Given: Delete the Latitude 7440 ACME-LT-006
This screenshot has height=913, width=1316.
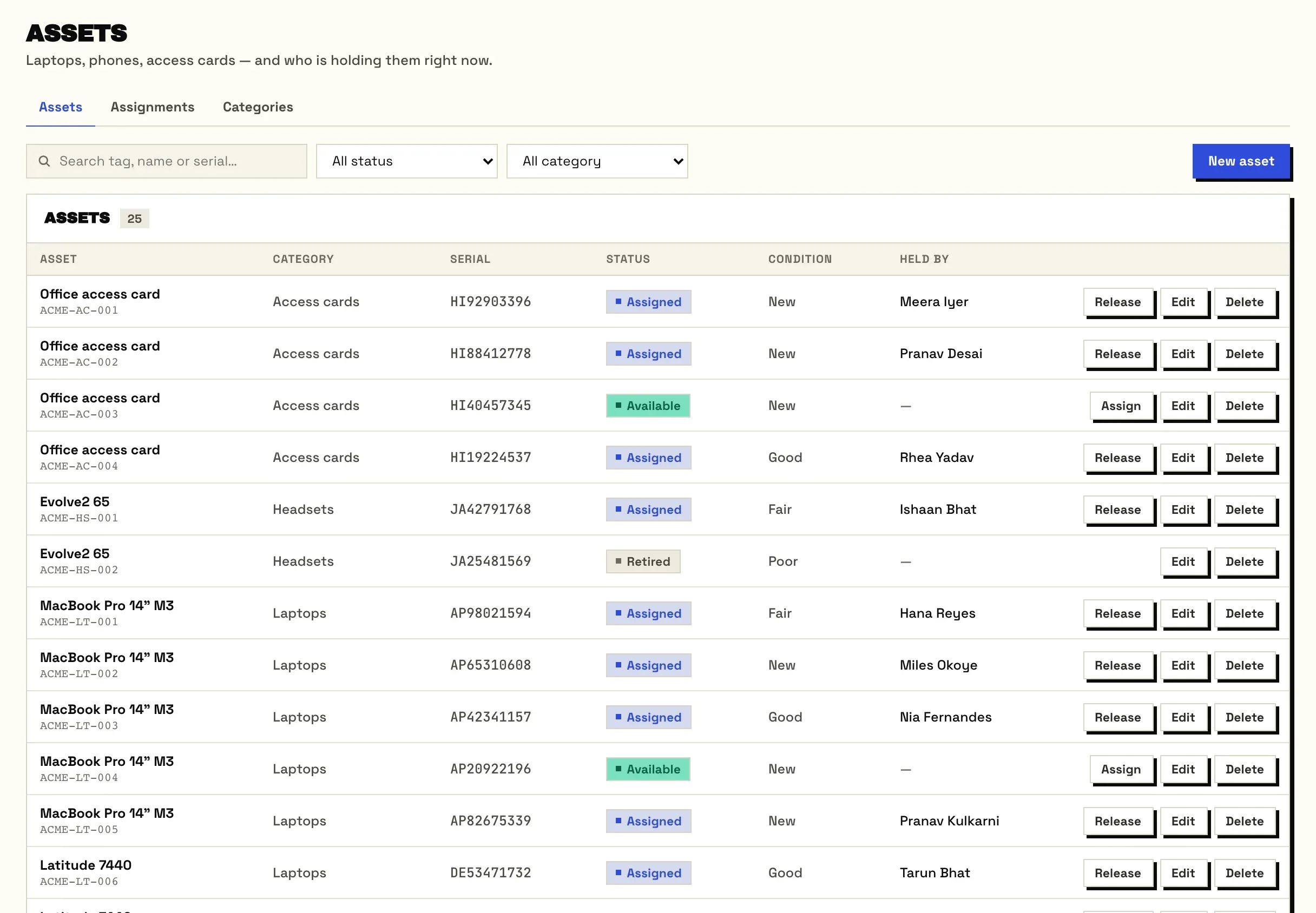Looking at the screenshot, I should coord(1245,874).
